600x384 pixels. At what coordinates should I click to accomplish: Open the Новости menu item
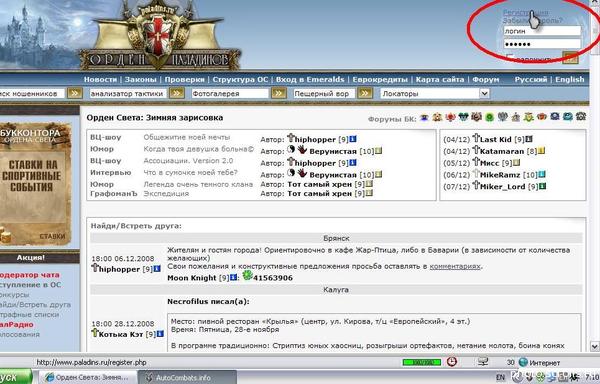[x=100, y=80]
